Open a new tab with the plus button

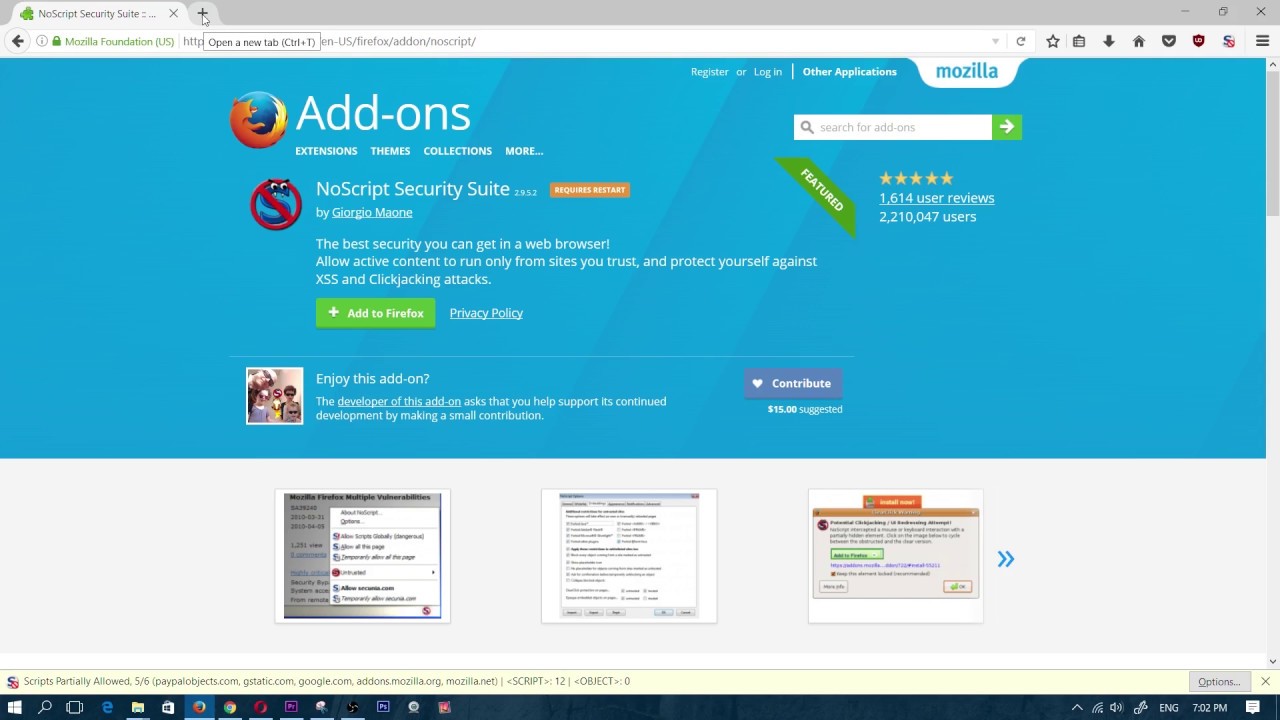coord(203,14)
